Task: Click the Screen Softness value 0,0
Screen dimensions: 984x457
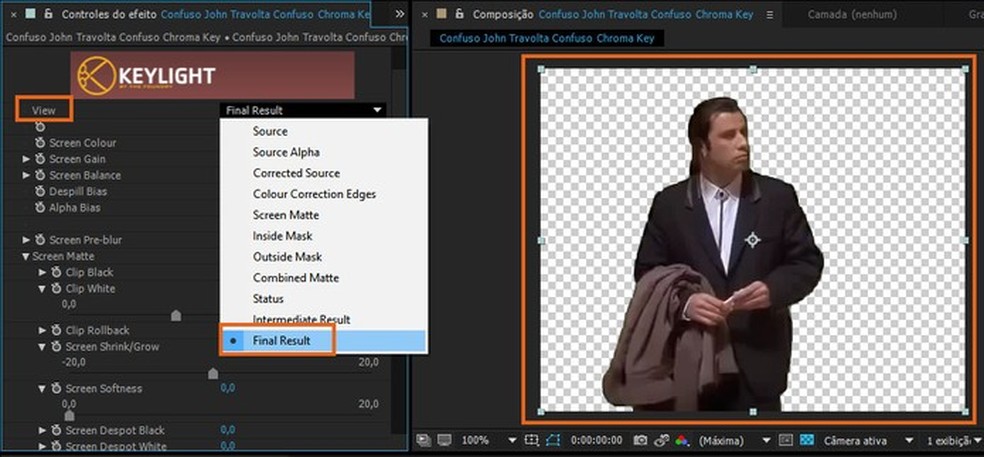Action: (227, 388)
